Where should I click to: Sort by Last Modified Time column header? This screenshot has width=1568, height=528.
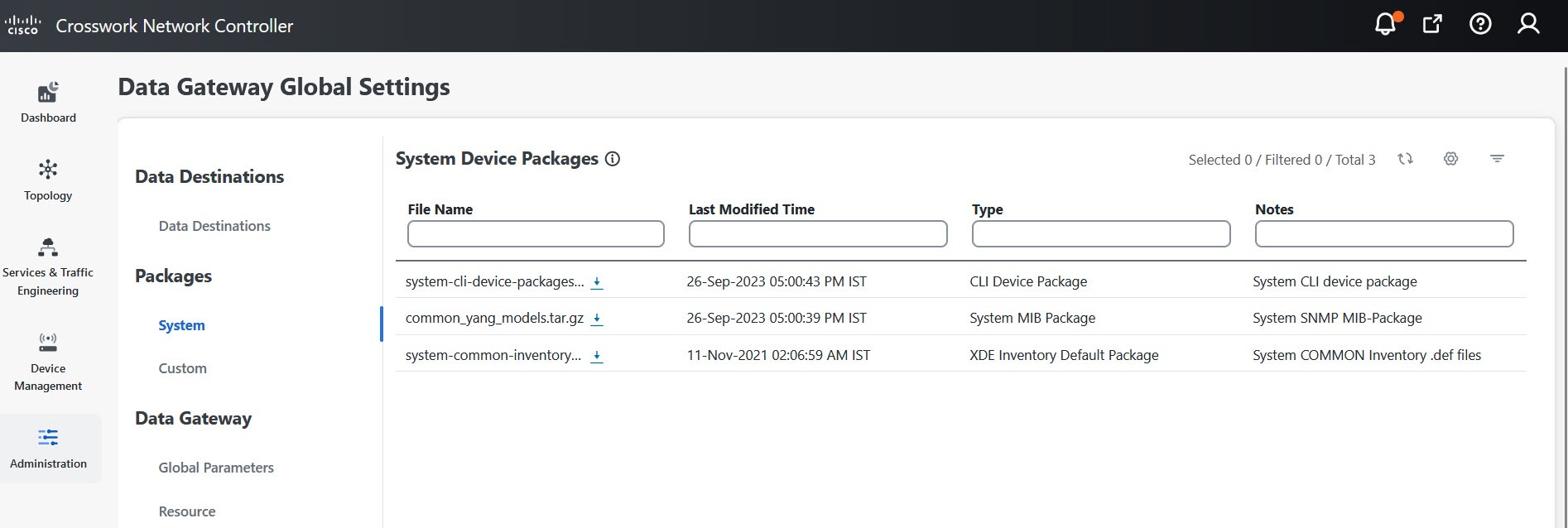[752, 209]
